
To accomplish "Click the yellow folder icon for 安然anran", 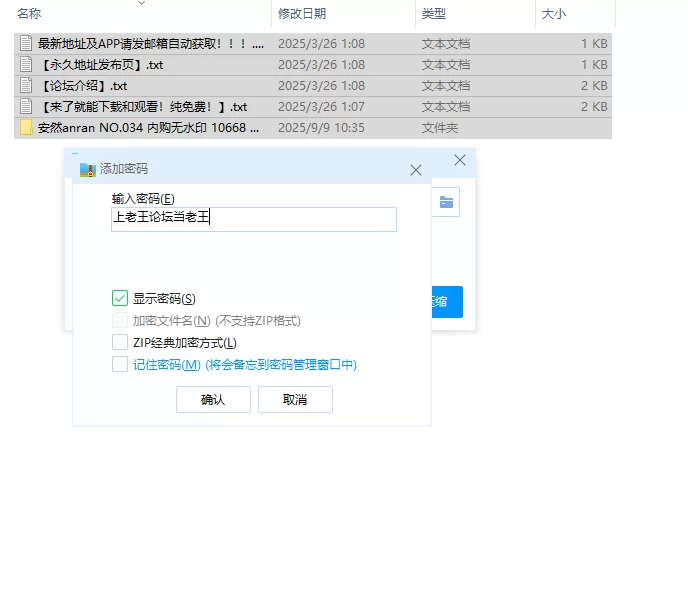I will (x=26, y=128).
